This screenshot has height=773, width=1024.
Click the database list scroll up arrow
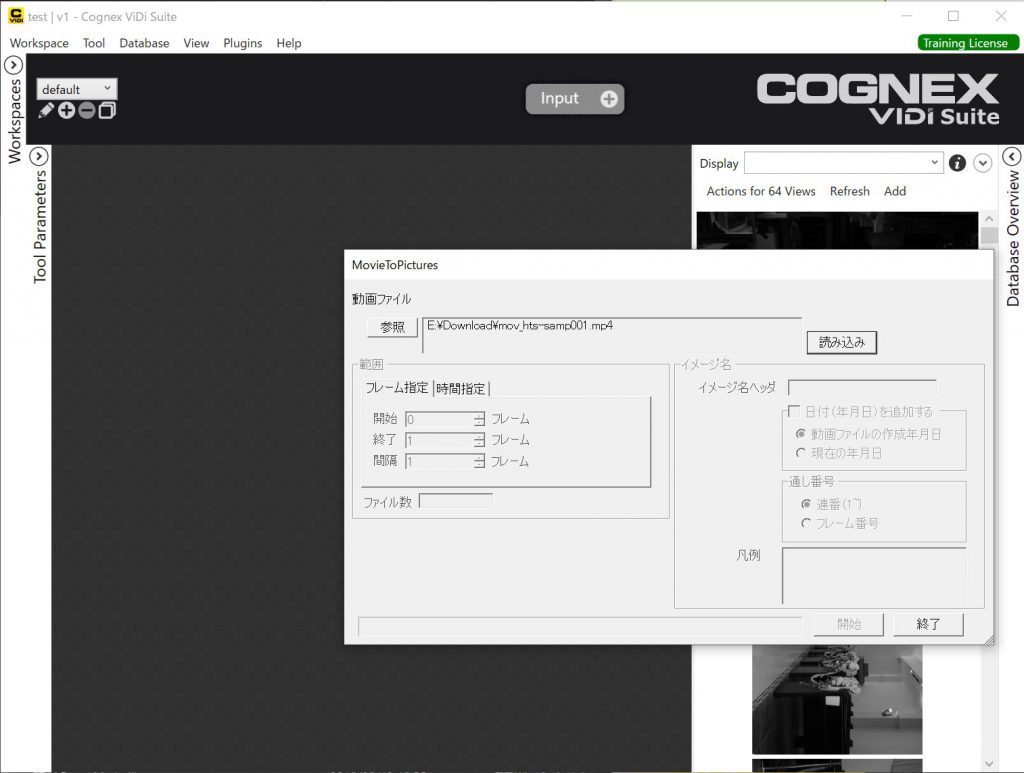pyautogui.click(x=989, y=219)
